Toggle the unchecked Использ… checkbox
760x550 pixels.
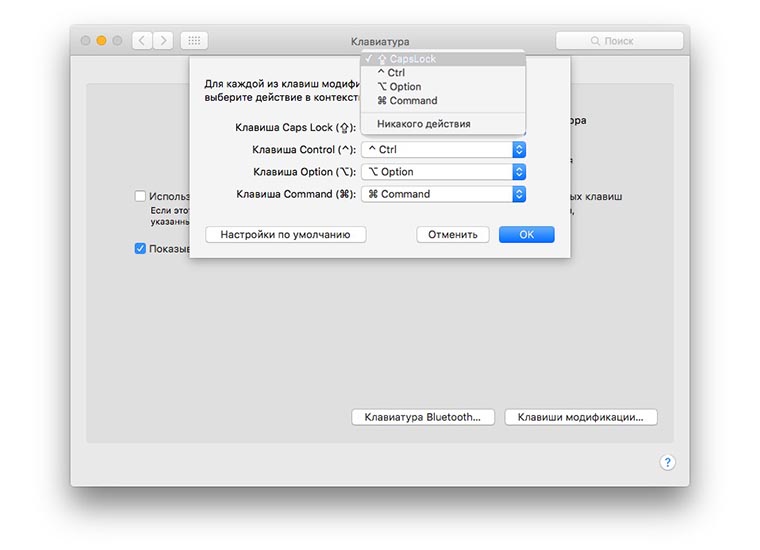click(x=140, y=196)
